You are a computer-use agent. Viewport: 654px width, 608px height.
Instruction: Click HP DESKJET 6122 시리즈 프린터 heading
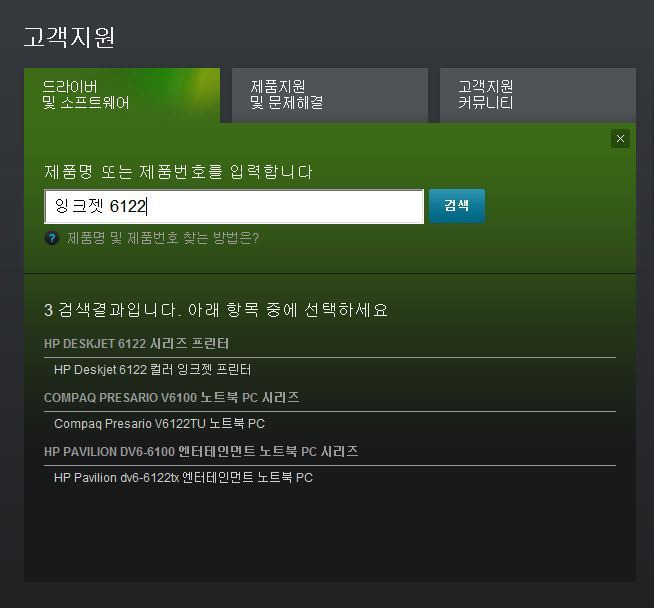(136, 344)
